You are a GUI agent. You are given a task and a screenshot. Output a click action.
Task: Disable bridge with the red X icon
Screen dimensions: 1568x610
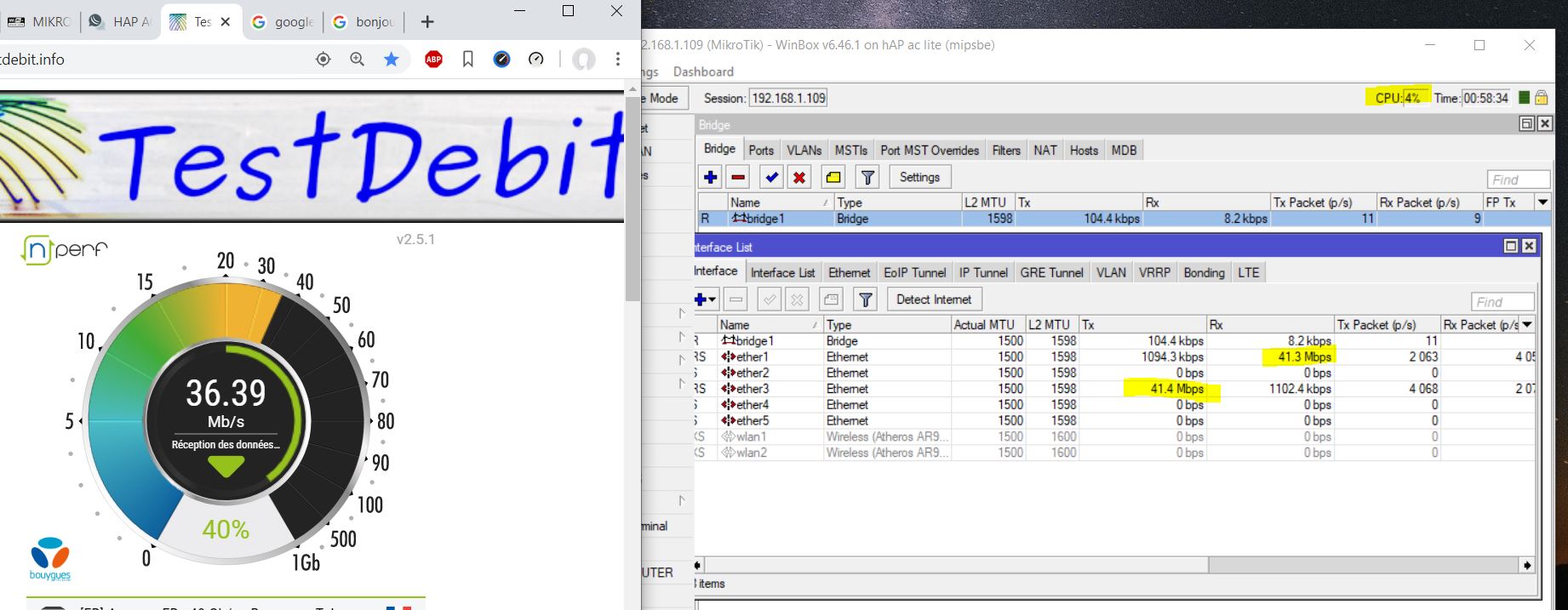[x=799, y=177]
